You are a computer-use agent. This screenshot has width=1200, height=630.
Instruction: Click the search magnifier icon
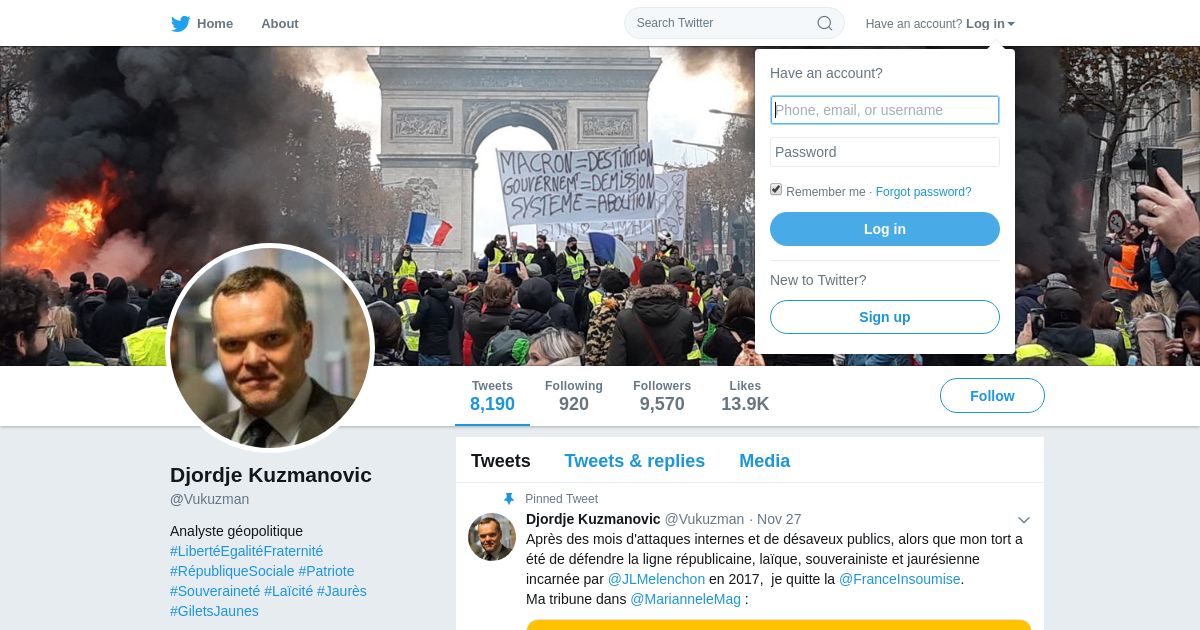click(x=825, y=23)
